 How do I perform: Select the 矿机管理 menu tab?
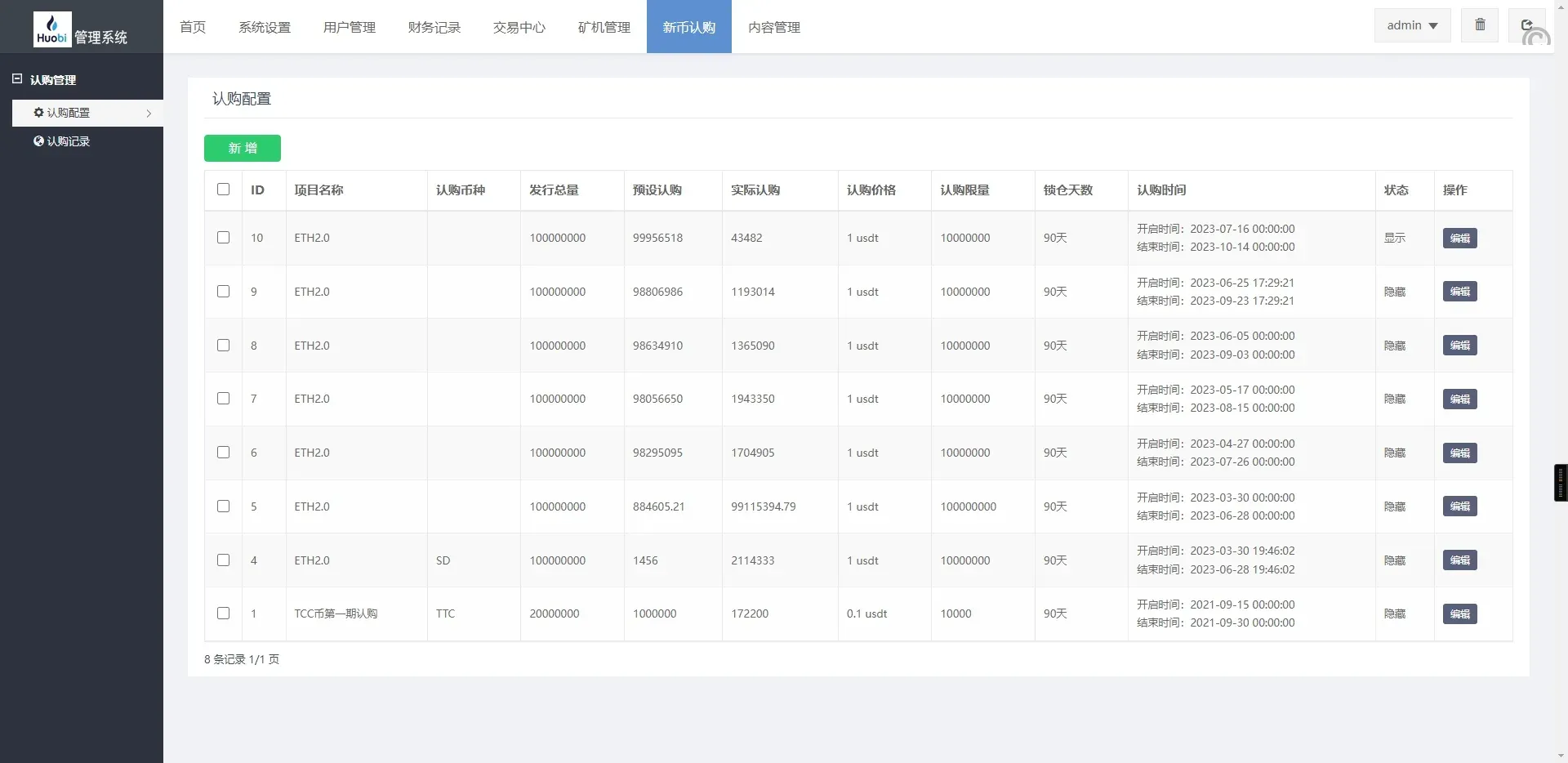click(x=604, y=27)
